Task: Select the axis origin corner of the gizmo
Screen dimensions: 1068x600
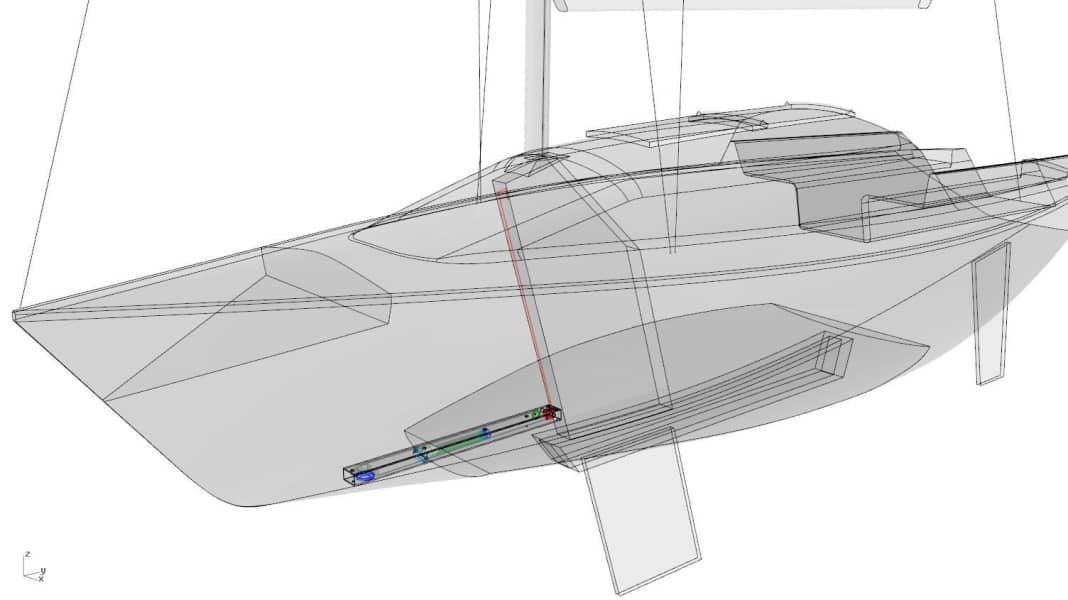Action: (24, 575)
